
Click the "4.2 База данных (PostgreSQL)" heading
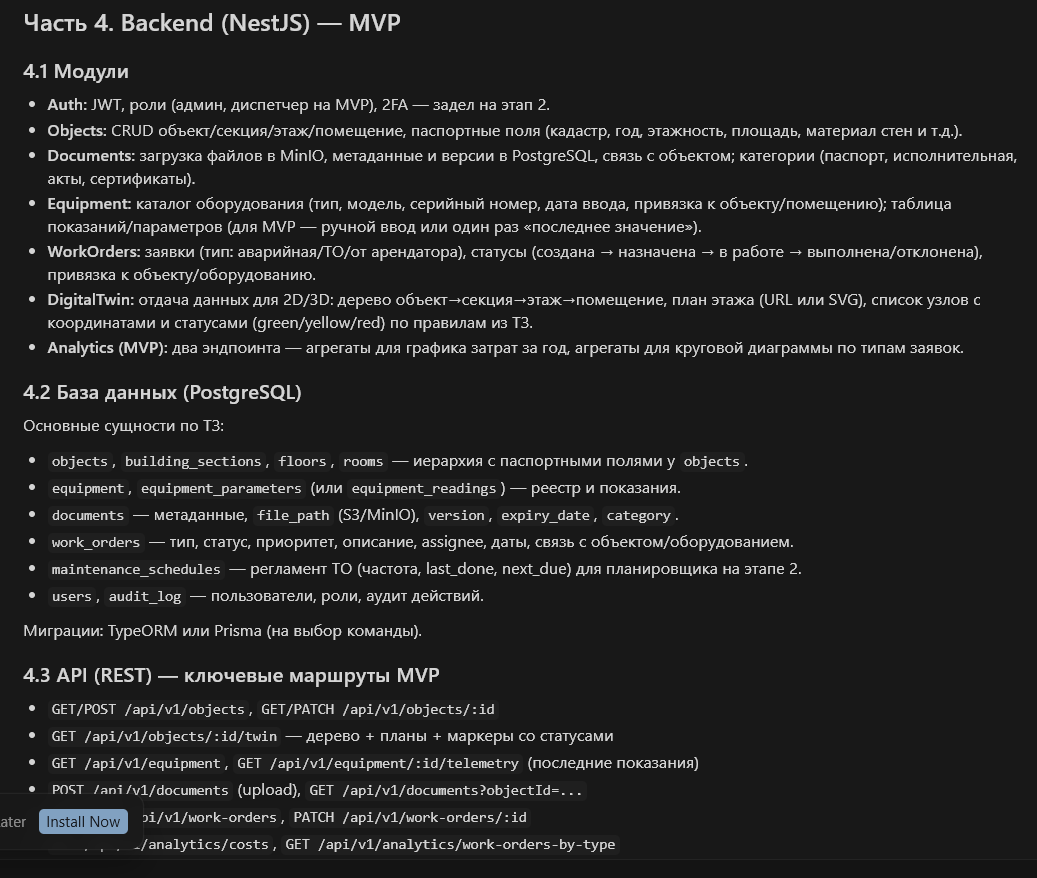(162, 392)
